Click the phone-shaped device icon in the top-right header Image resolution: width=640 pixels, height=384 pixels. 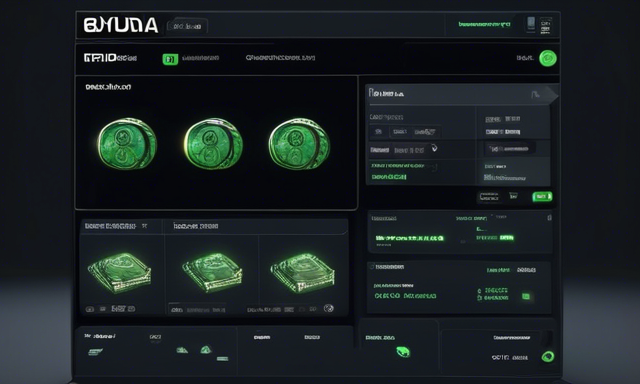click(531, 24)
